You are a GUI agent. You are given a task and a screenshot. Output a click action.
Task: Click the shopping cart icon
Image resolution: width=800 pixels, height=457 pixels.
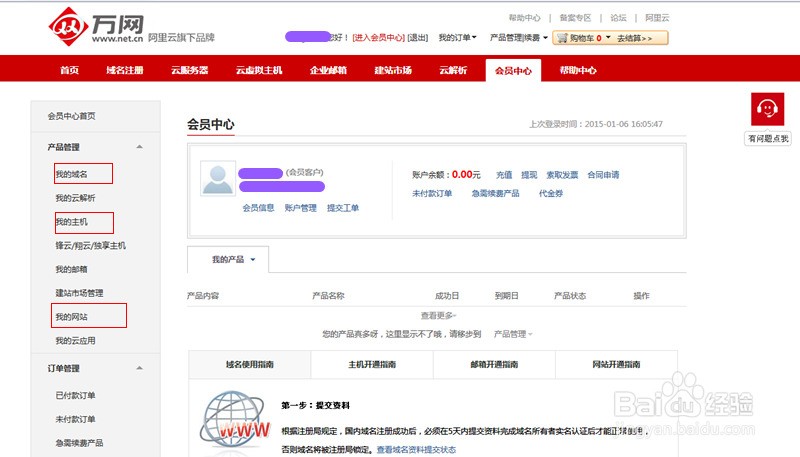coord(562,38)
